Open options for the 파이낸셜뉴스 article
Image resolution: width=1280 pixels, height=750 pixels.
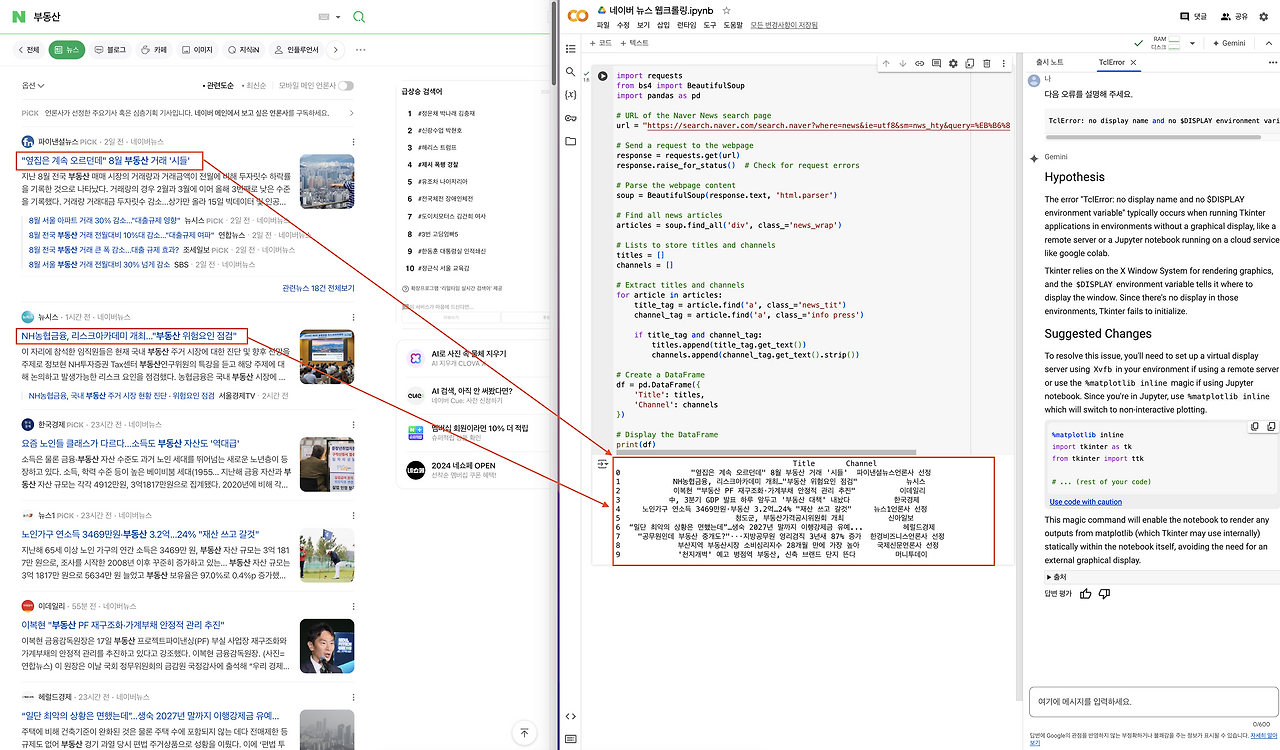[353, 142]
